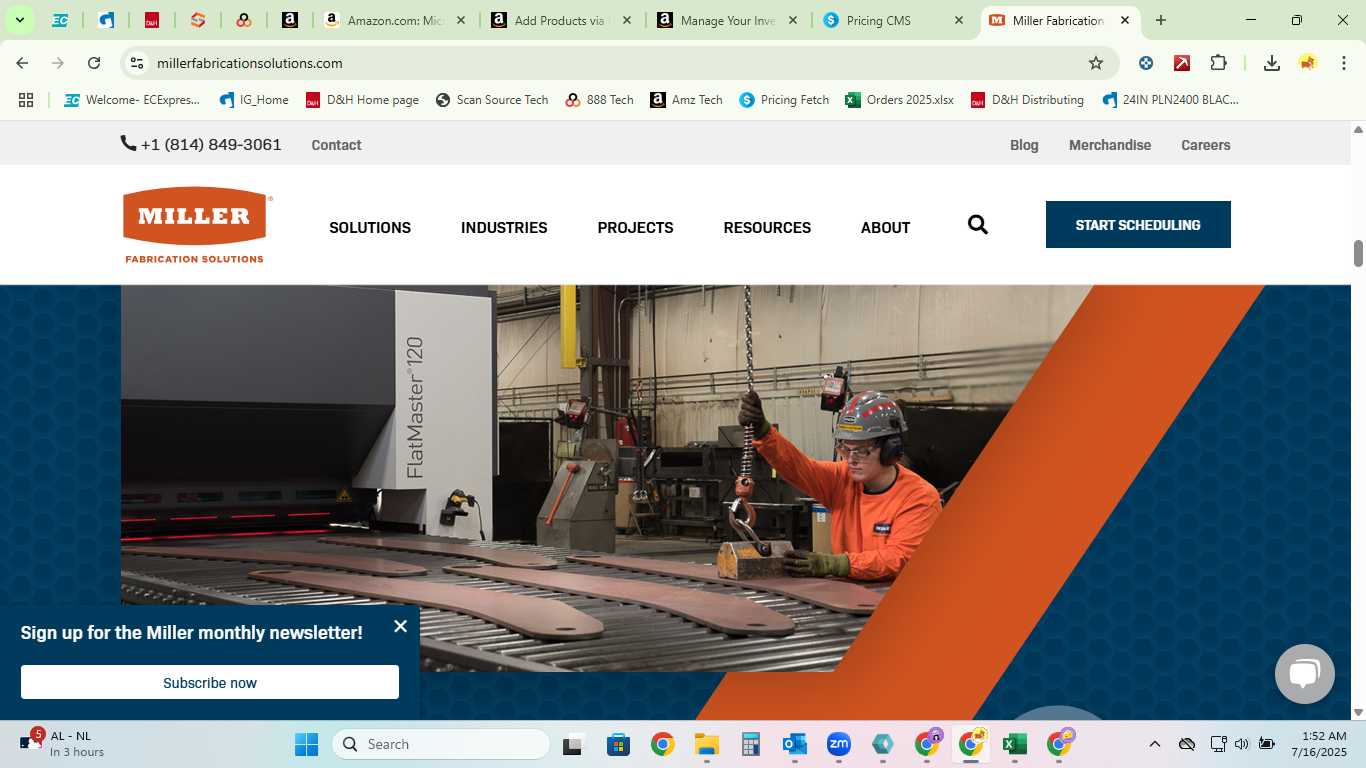Open the Windows Start menu
Viewport: 1366px width, 768px height.
[x=306, y=744]
